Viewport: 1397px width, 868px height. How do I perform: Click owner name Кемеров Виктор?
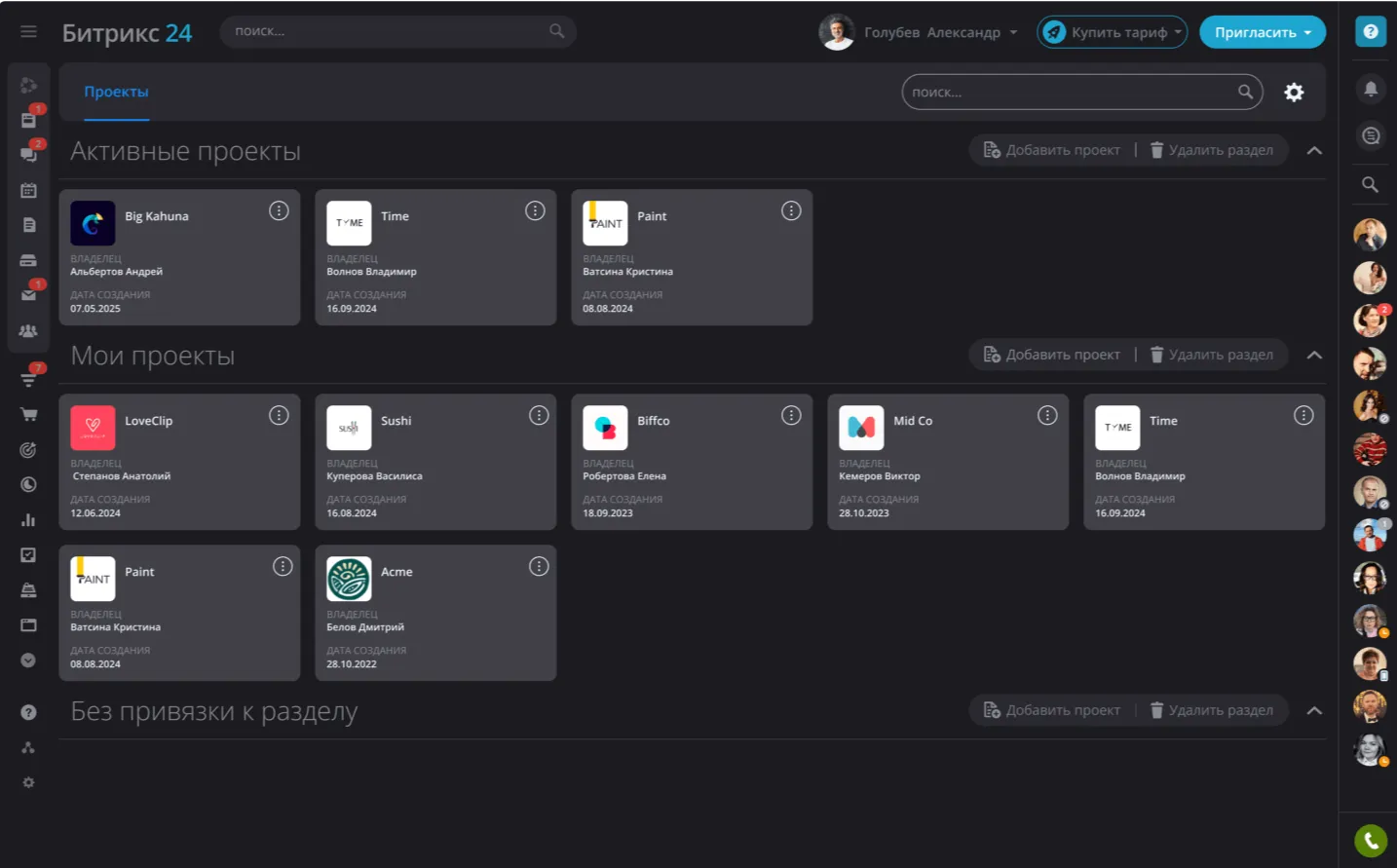pyautogui.click(x=880, y=476)
